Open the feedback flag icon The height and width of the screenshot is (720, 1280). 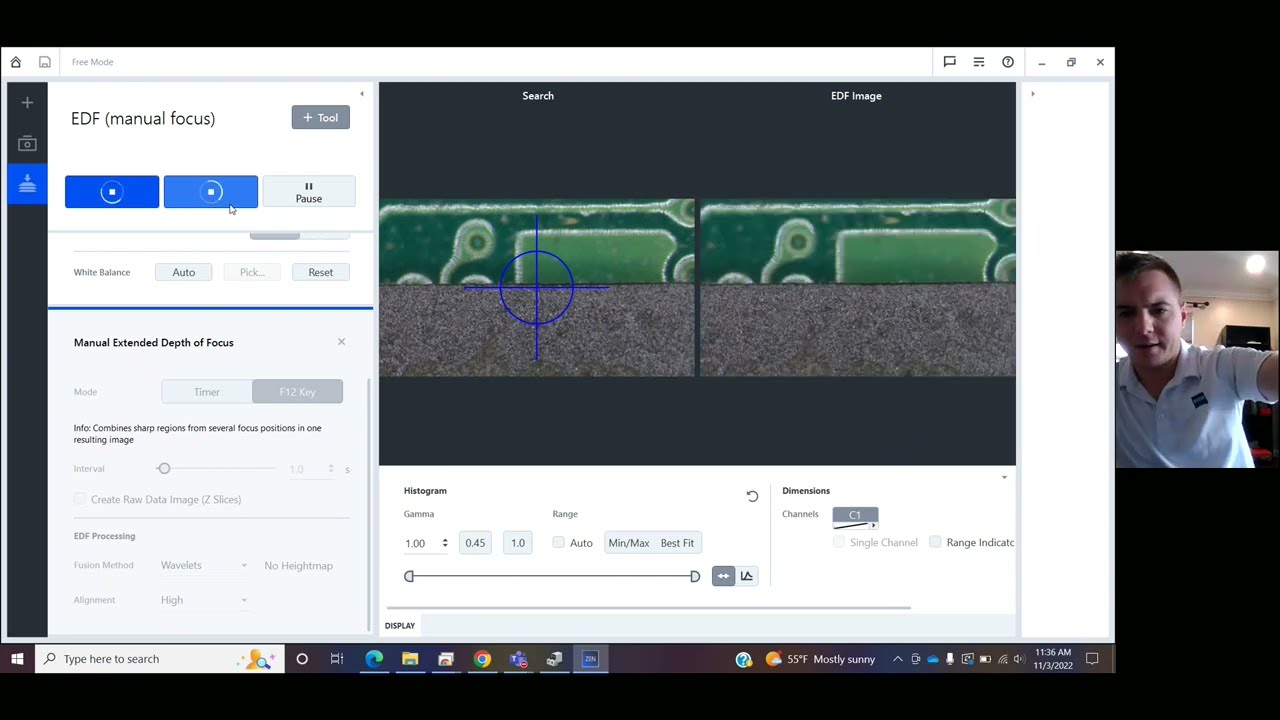coord(950,62)
